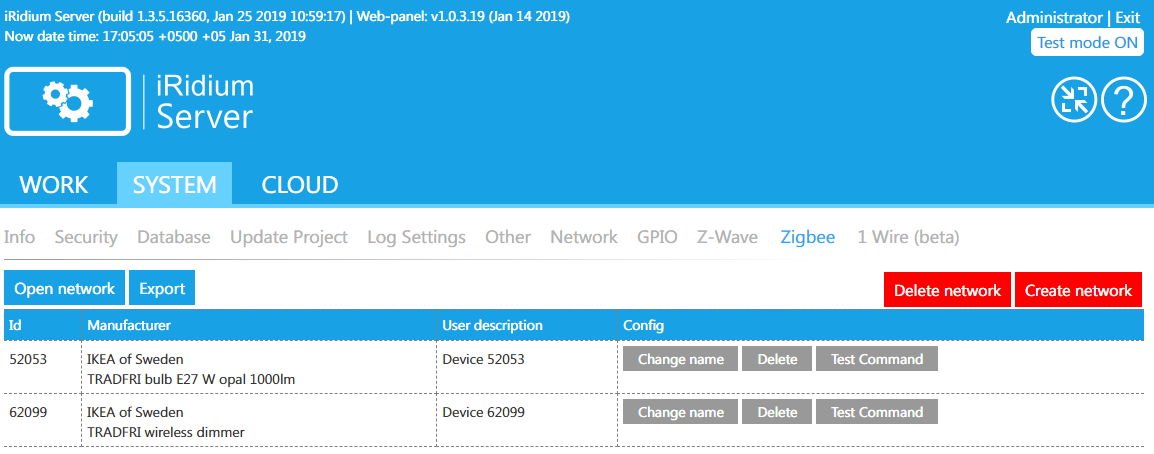Click the 'Now date time' line

tap(155, 35)
